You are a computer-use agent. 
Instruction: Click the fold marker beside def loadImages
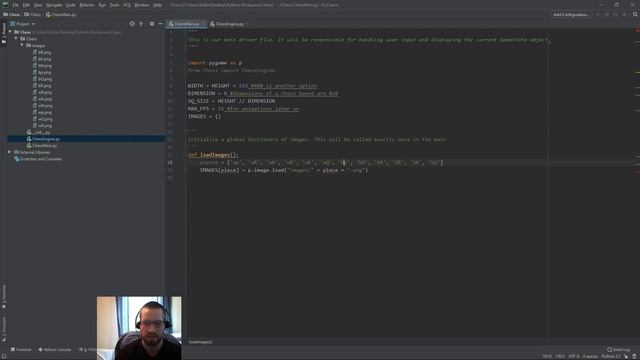(186, 155)
